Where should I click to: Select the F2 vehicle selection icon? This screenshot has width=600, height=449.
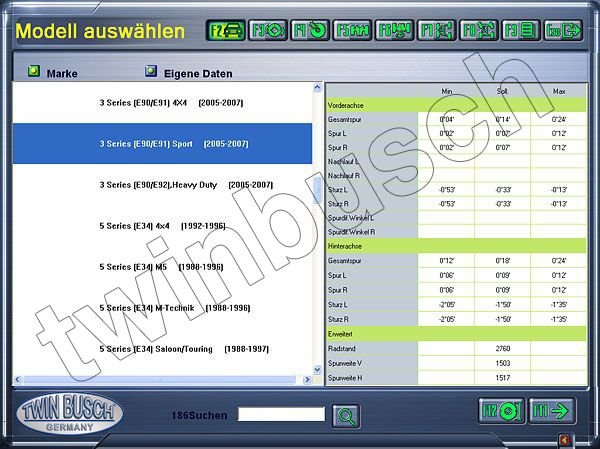click(226, 31)
